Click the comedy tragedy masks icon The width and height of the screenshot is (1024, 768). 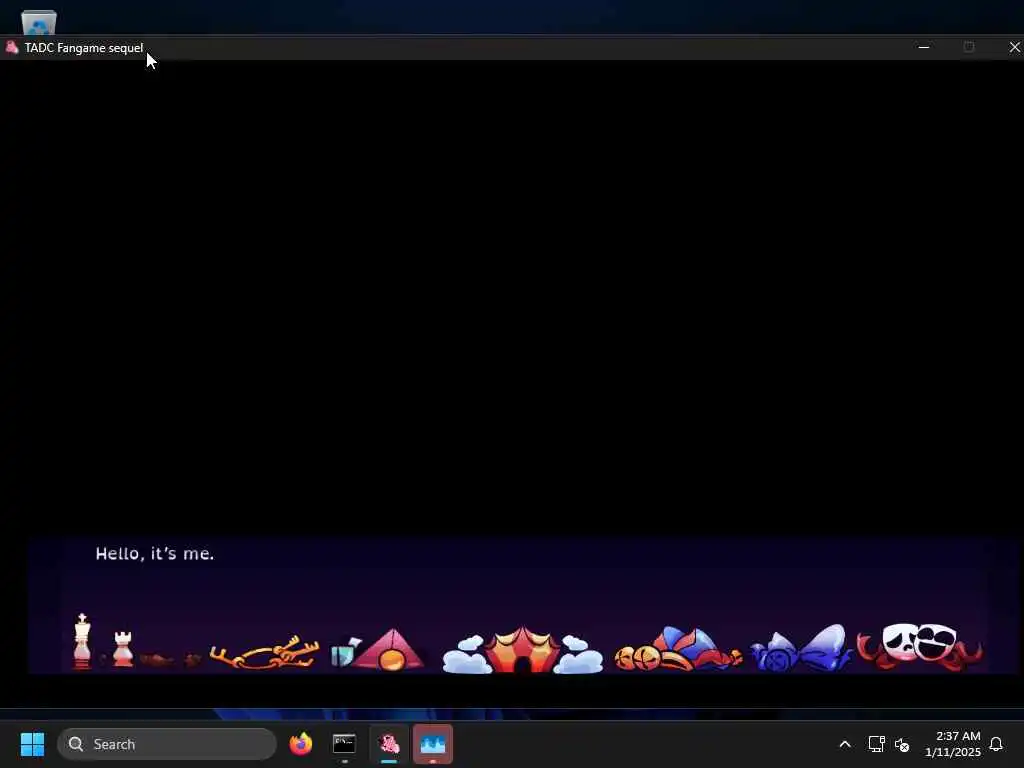(x=920, y=645)
